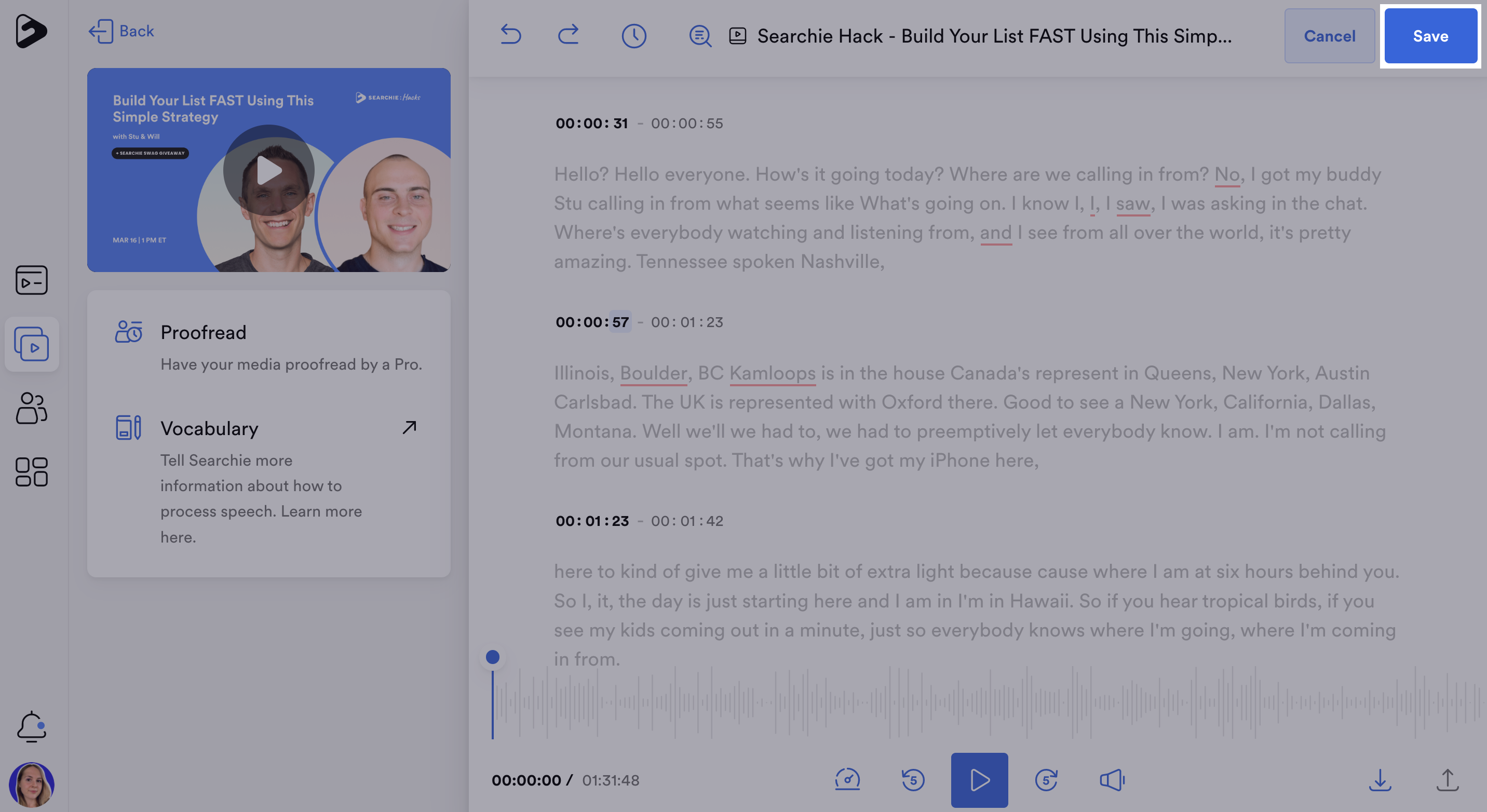
Task: Click "Have your media proofread by a Pro."
Action: coord(291,365)
